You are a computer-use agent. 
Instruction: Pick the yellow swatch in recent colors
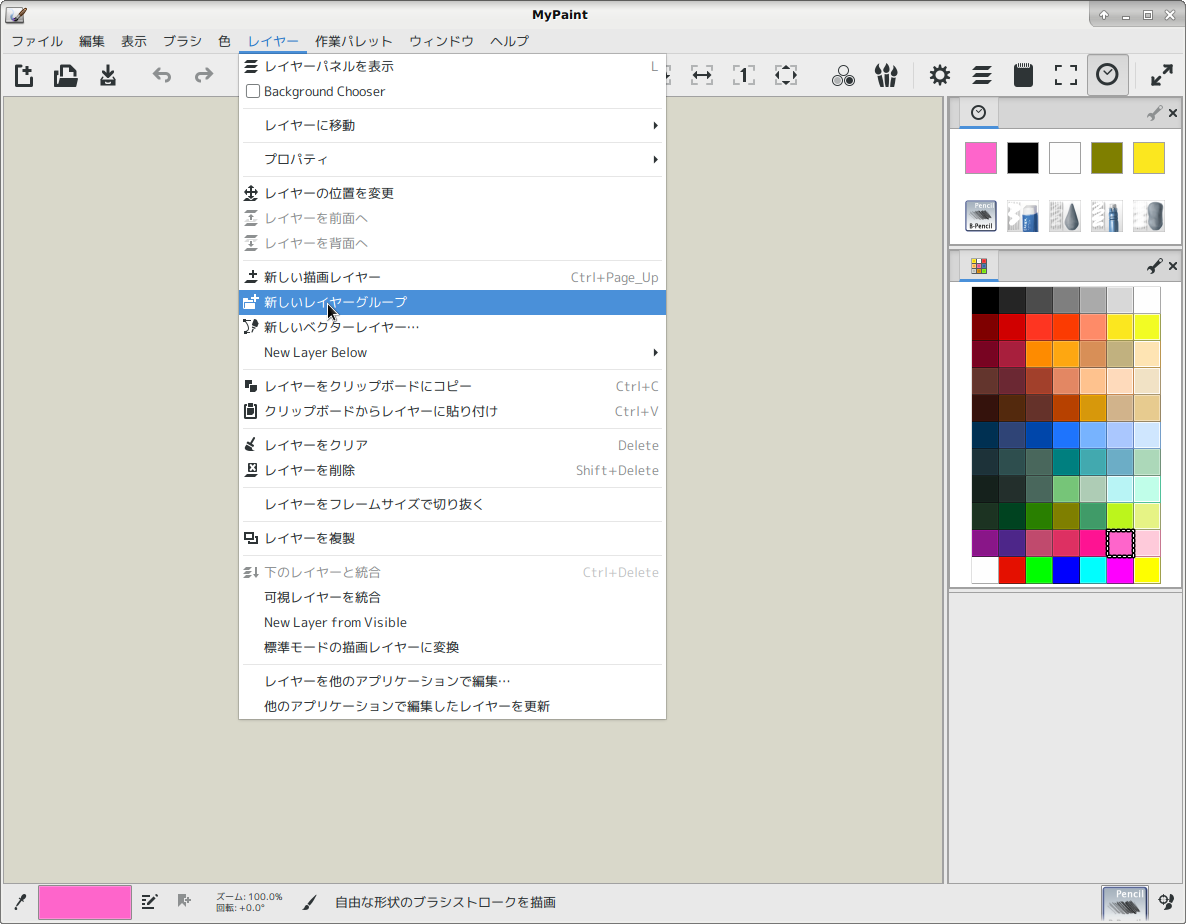[x=1148, y=158]
